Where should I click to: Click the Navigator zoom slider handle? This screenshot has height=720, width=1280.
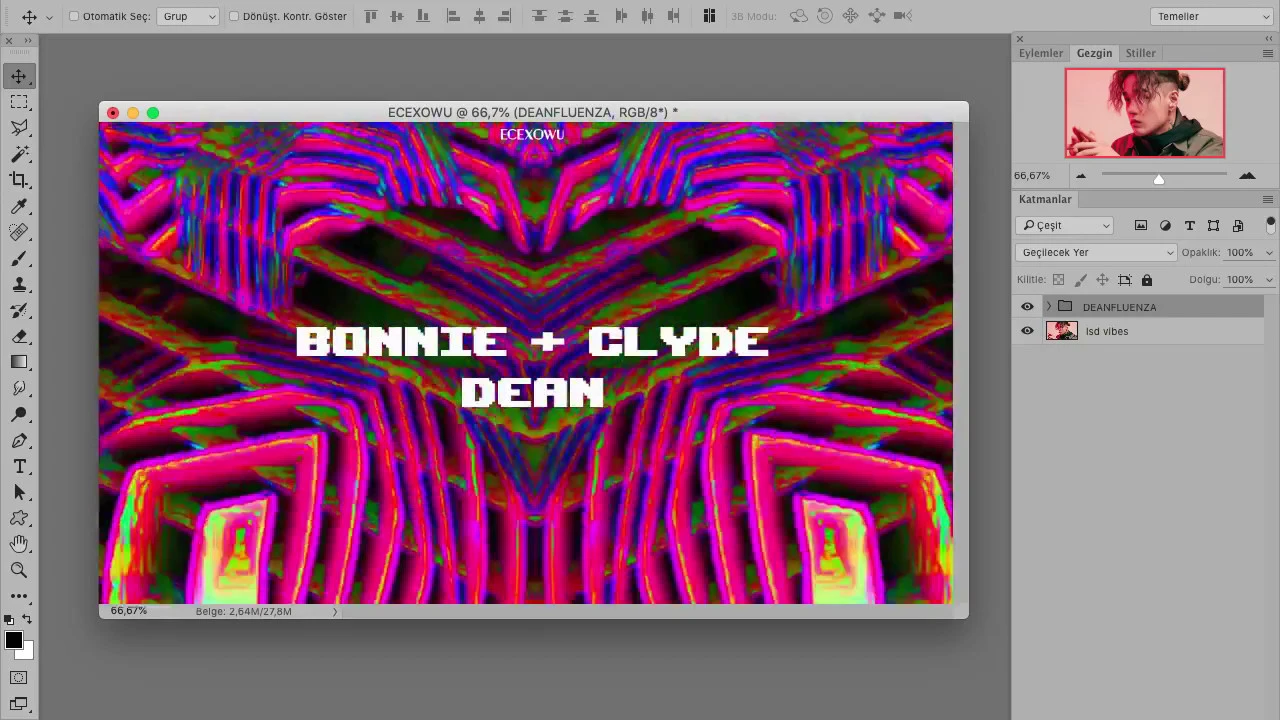click(1158, 179)
